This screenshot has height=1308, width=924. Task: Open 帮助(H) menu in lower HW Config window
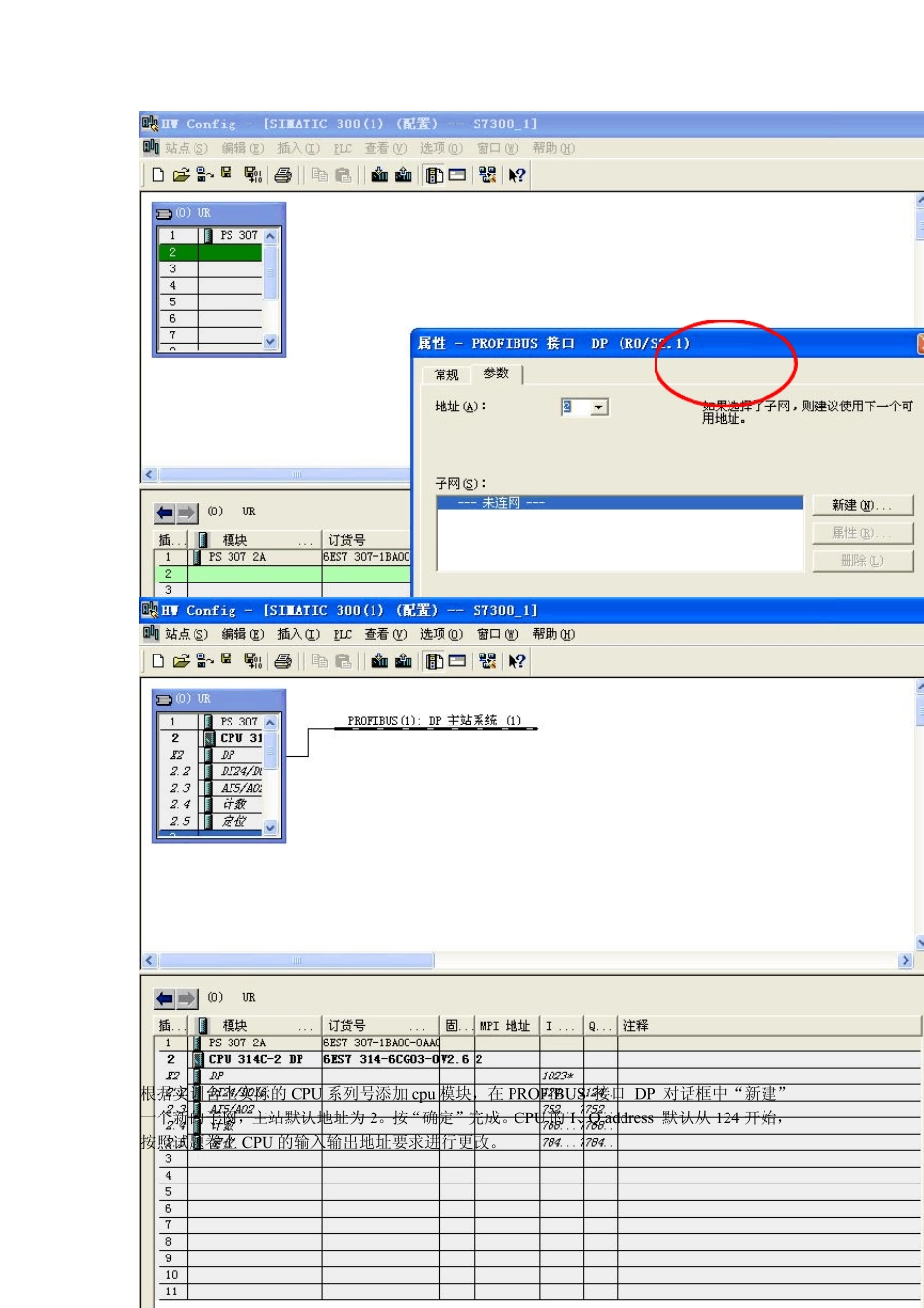click(553, 634)
